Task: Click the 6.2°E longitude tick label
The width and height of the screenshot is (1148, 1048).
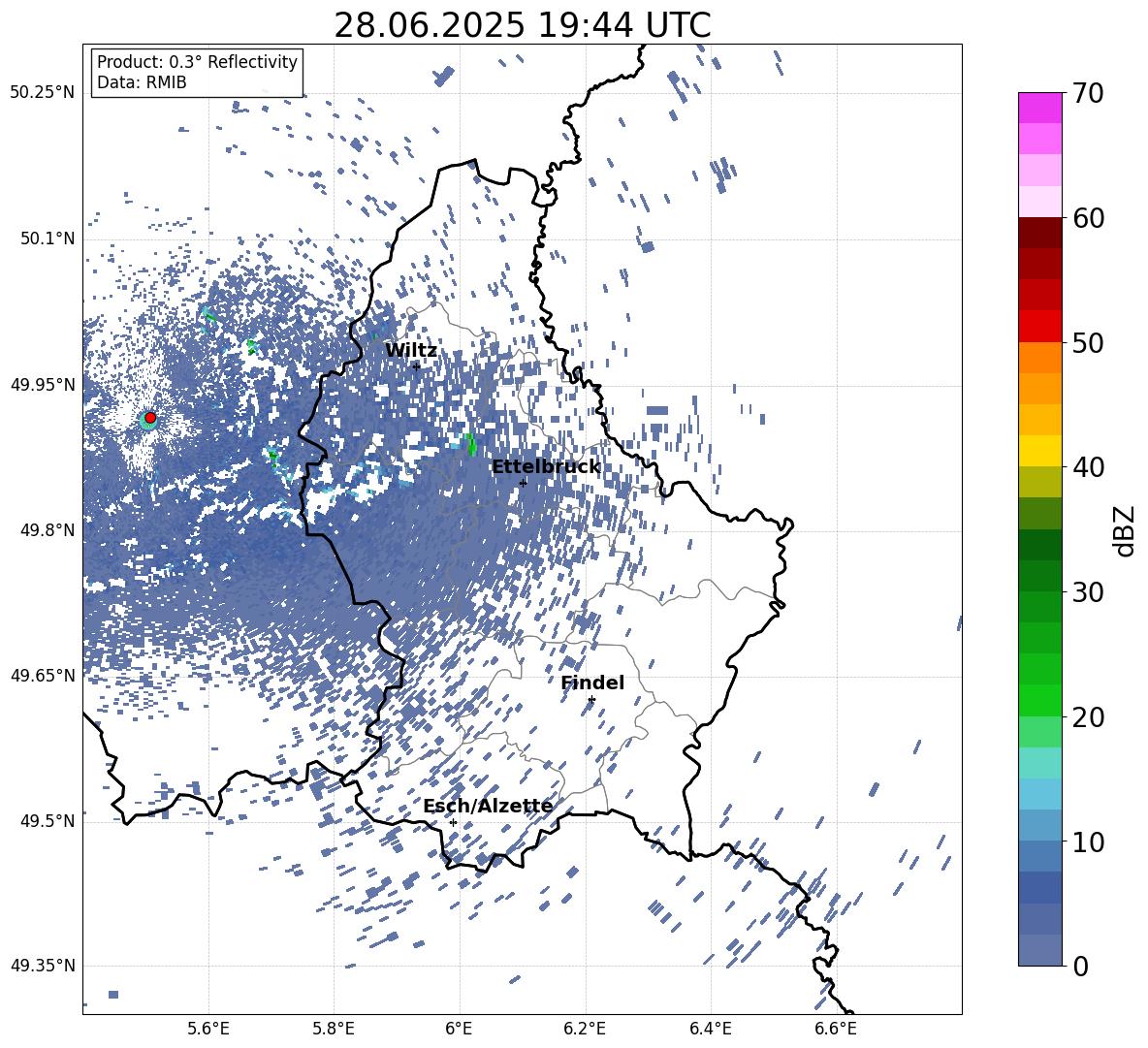Action: point(585,1029)
